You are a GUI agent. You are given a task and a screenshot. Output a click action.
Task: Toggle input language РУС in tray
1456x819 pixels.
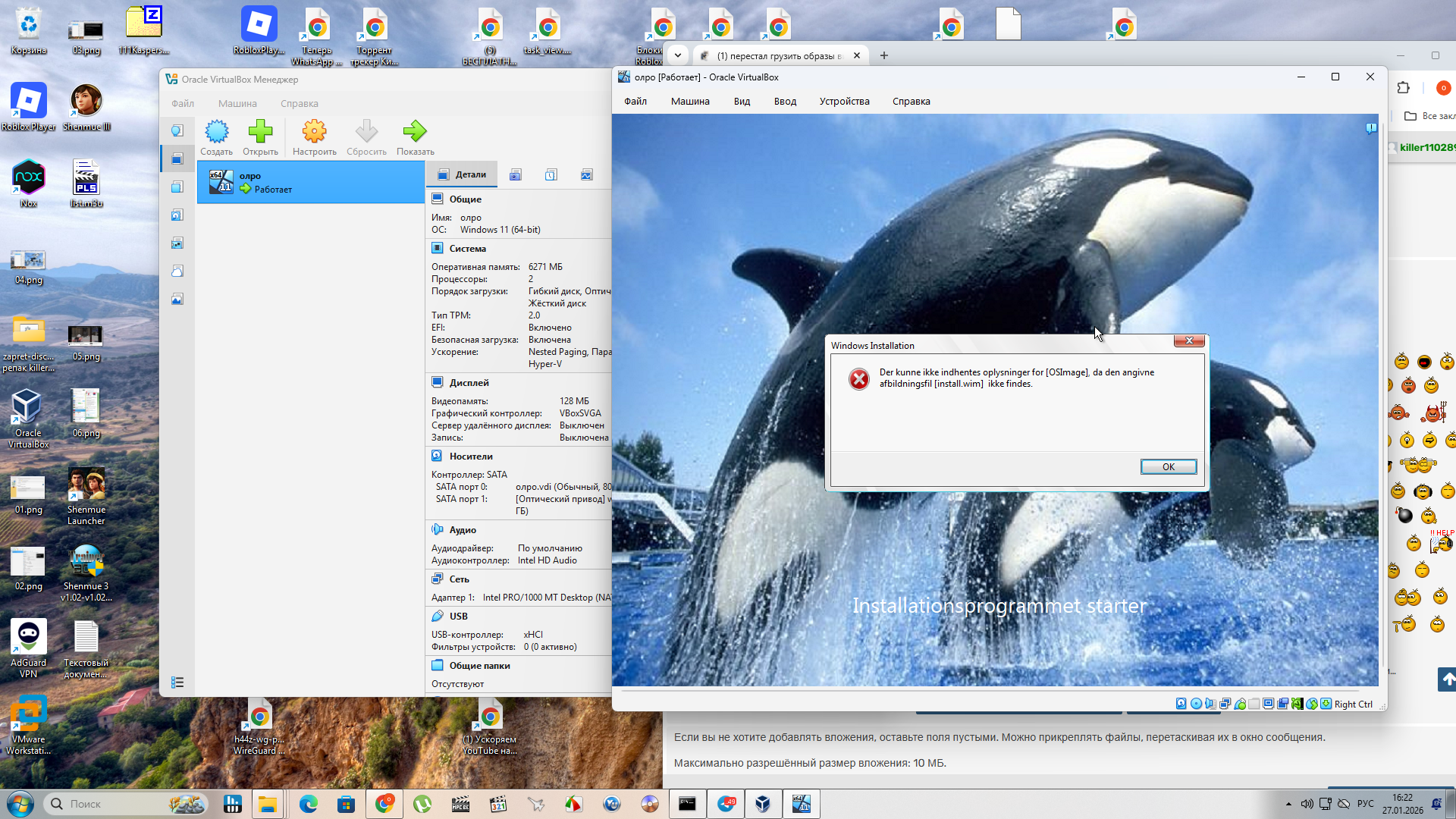pyautogui.click(x=1365, y=804)
